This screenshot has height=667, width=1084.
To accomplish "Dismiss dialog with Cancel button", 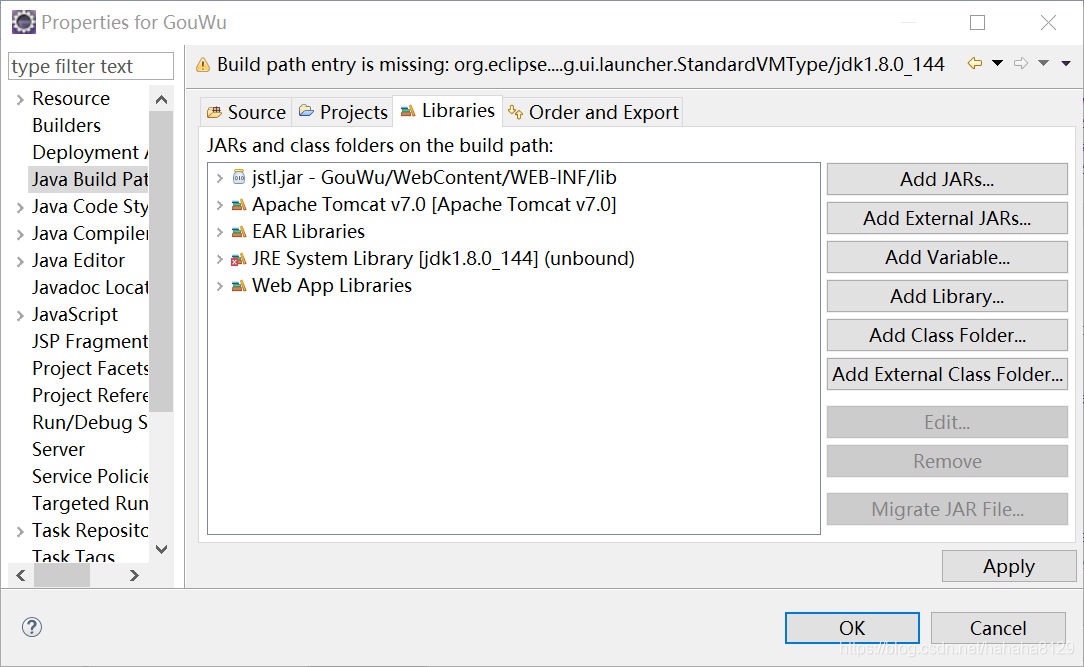I will click(998, 628).
